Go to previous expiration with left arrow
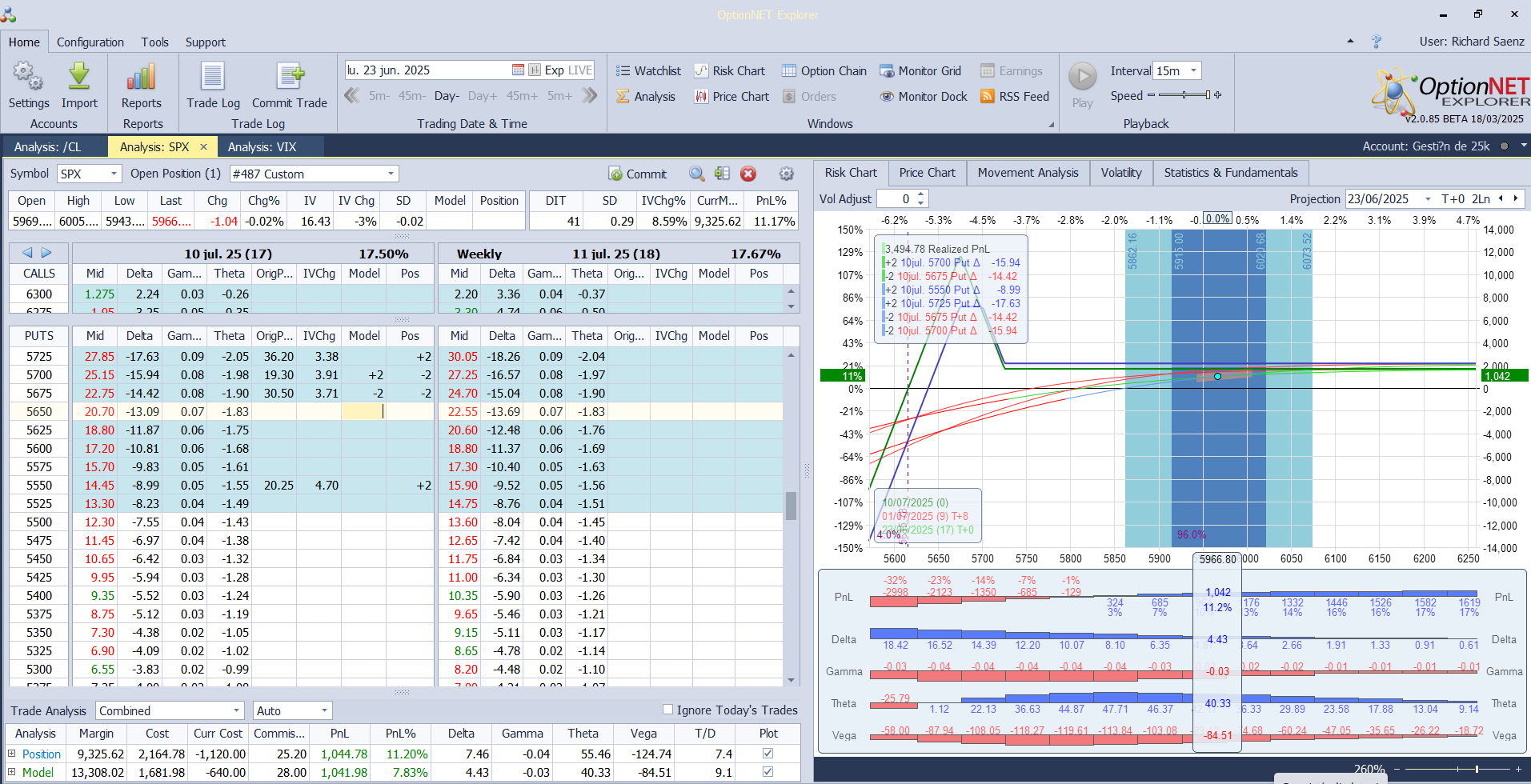This screenshot has height=784, width=1531. point(28,253)
